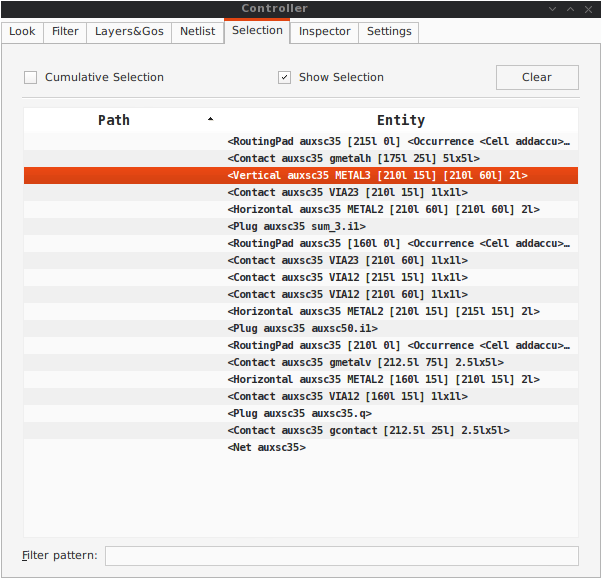
Task: Minimize the Controller window
Action: 552,9
